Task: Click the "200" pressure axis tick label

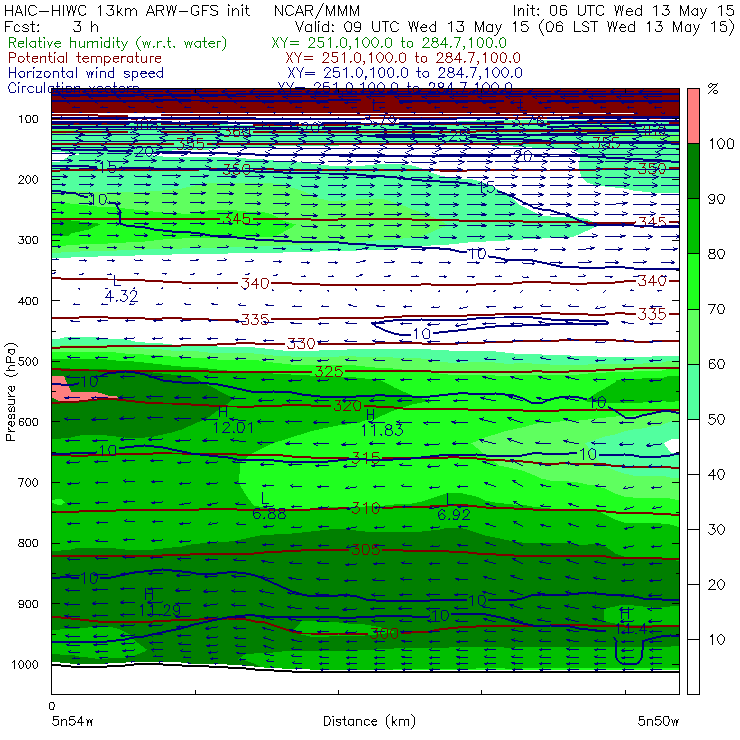Action: pyautogui.click(x=28, y=179)
